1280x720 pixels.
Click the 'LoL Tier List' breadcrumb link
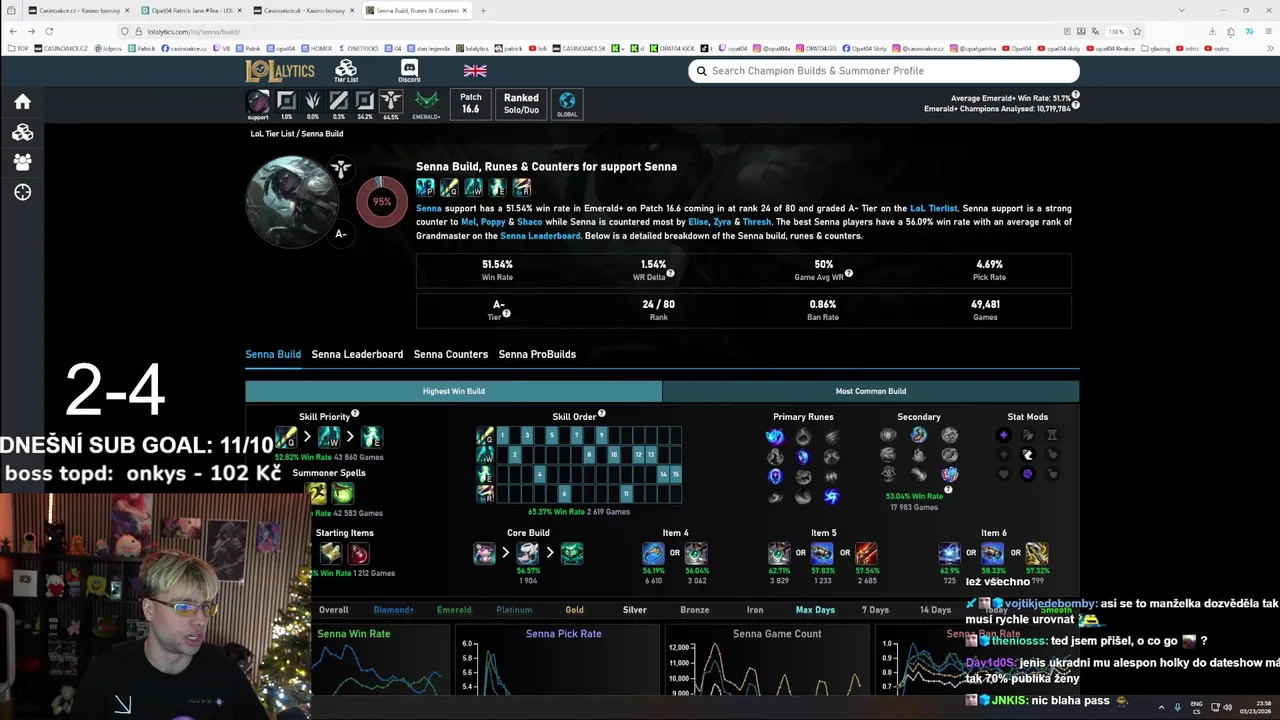coord(272,133)
